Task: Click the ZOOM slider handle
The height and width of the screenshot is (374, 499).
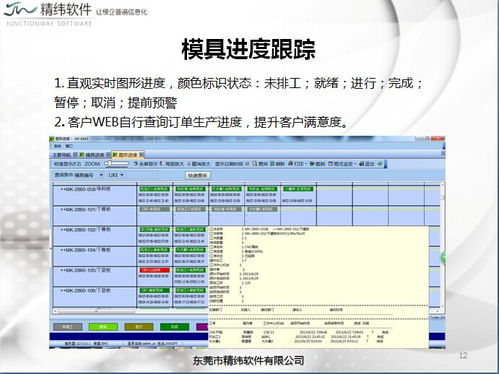Action: click(109, 163)
